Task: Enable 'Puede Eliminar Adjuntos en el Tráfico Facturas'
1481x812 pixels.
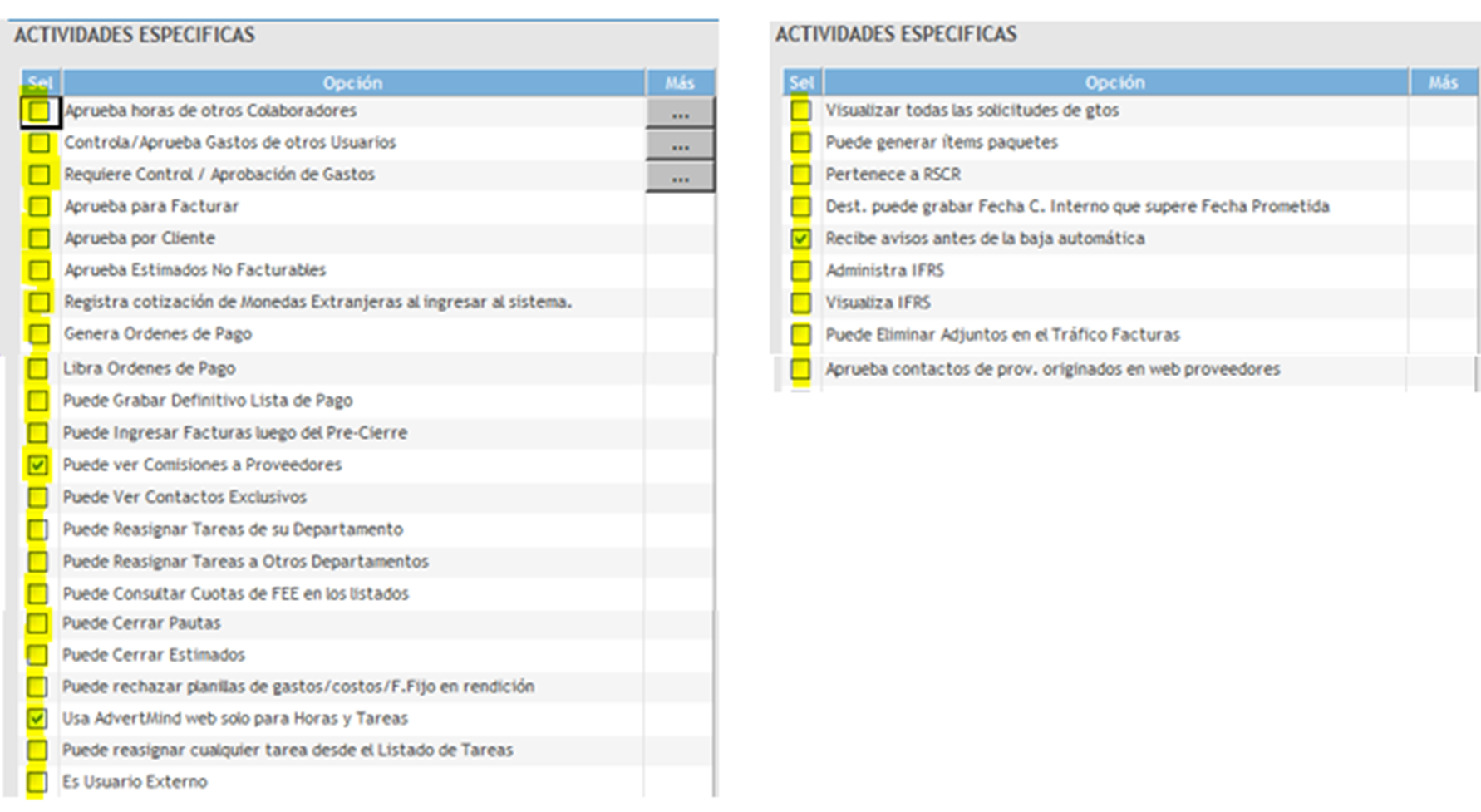Action: pyautogui.click(x=800, y=335)
